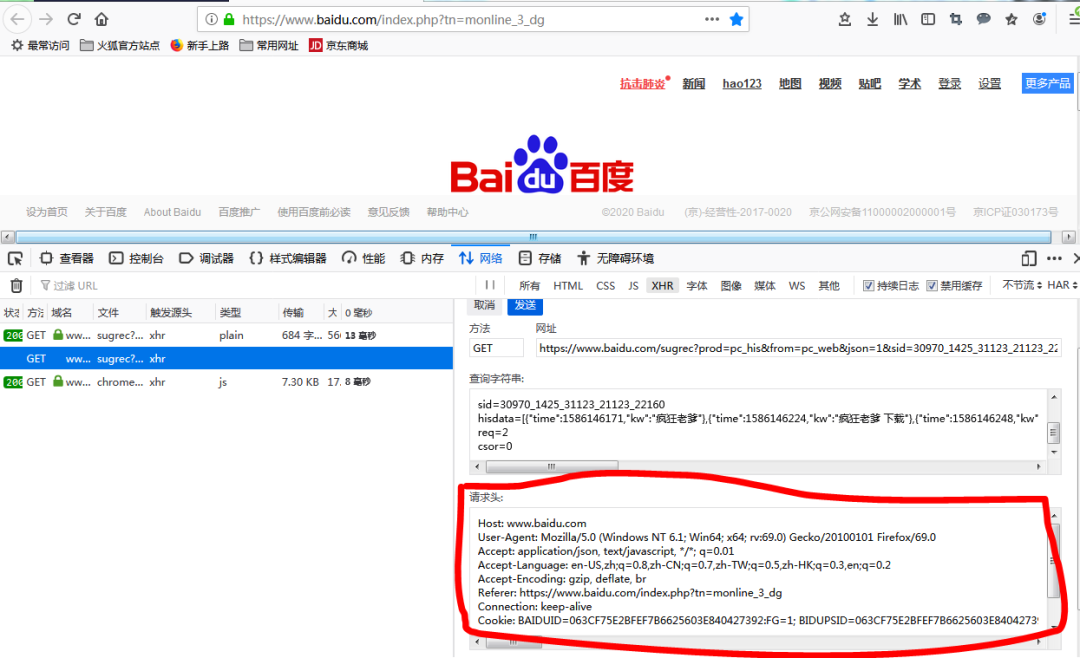Switch to the 查看器 inspector tab
Screen dimensions: 1080x658
pos(67,258)
